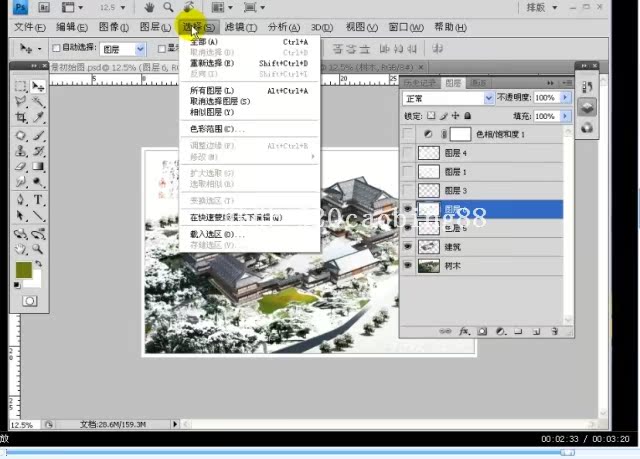640x459 pixels.
Task: Enable the Auto-Select checkbox
Action: tap(56, 48)
